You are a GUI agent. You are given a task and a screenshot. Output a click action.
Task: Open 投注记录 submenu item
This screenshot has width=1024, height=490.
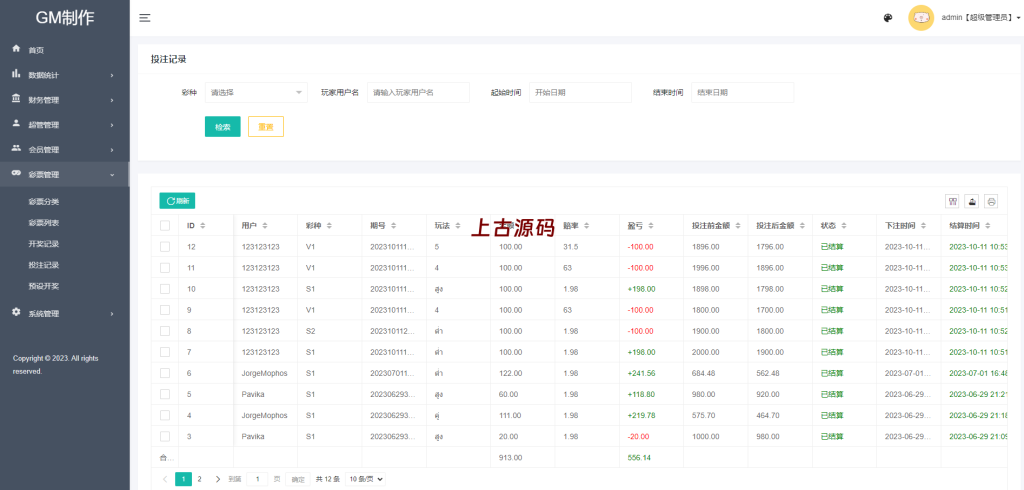pyautogui.click(x=44, y=265)
